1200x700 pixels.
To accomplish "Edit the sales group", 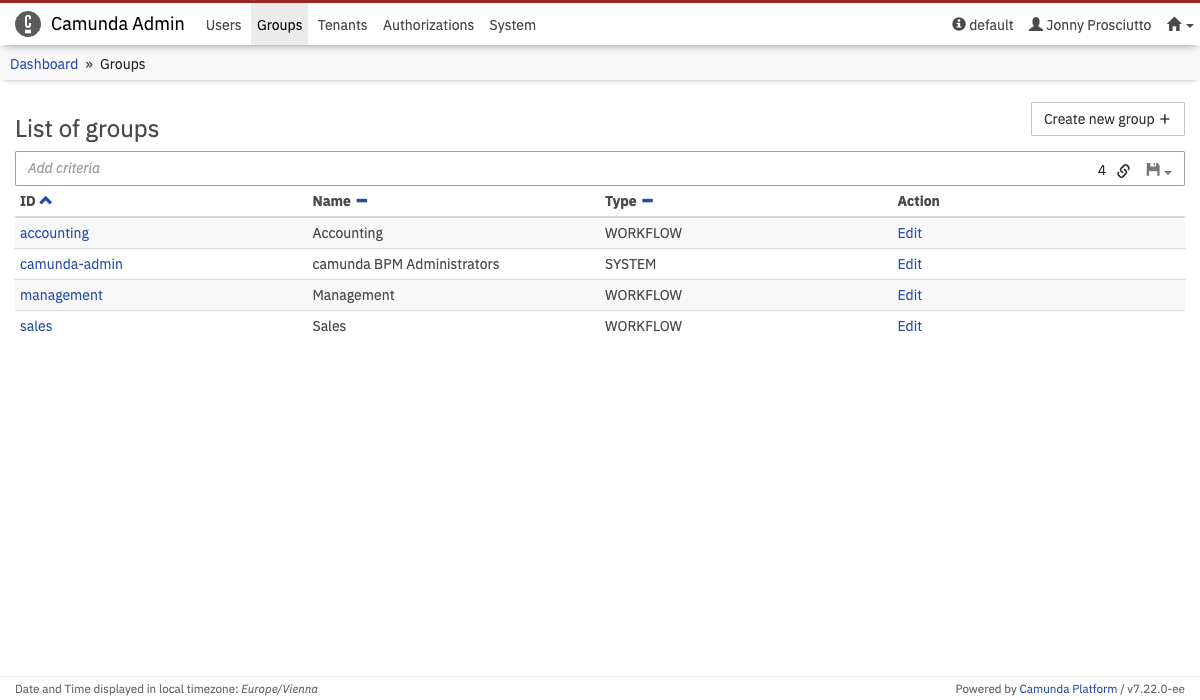I will coord(909,326).
